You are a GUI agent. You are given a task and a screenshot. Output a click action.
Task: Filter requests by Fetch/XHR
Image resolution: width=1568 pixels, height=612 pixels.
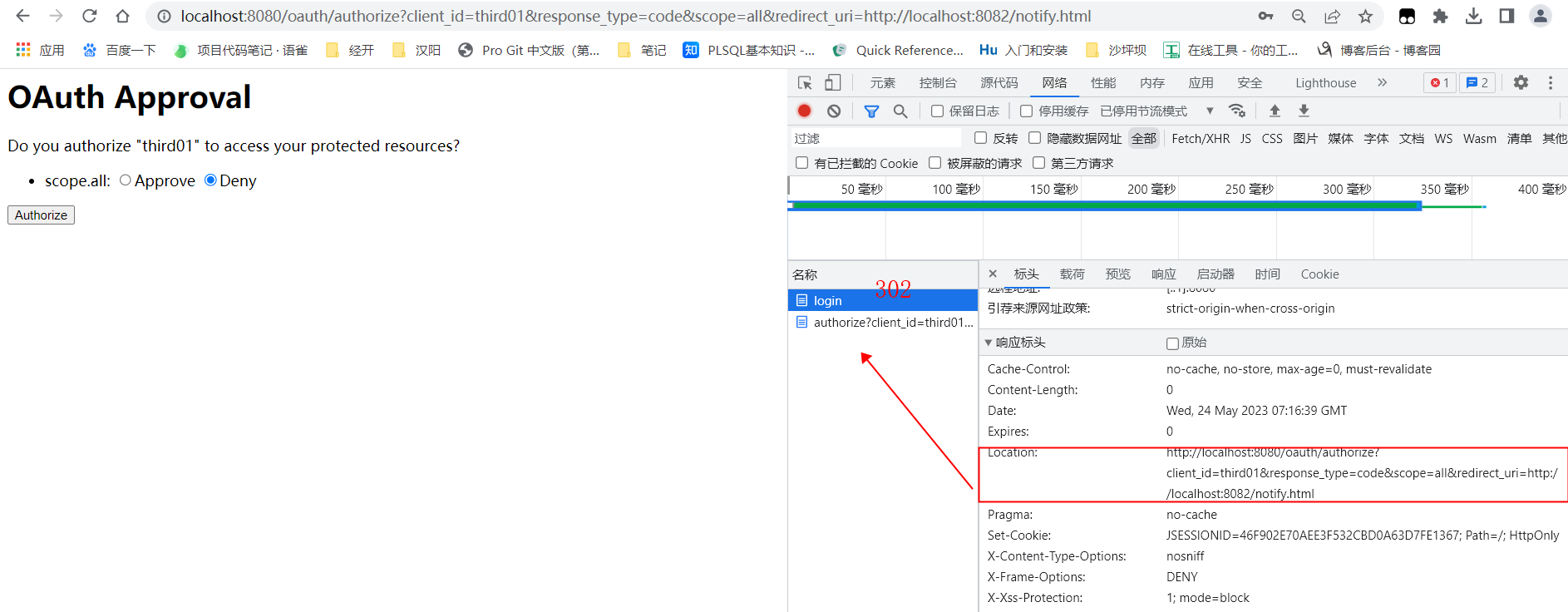(x=1200, y=138)
